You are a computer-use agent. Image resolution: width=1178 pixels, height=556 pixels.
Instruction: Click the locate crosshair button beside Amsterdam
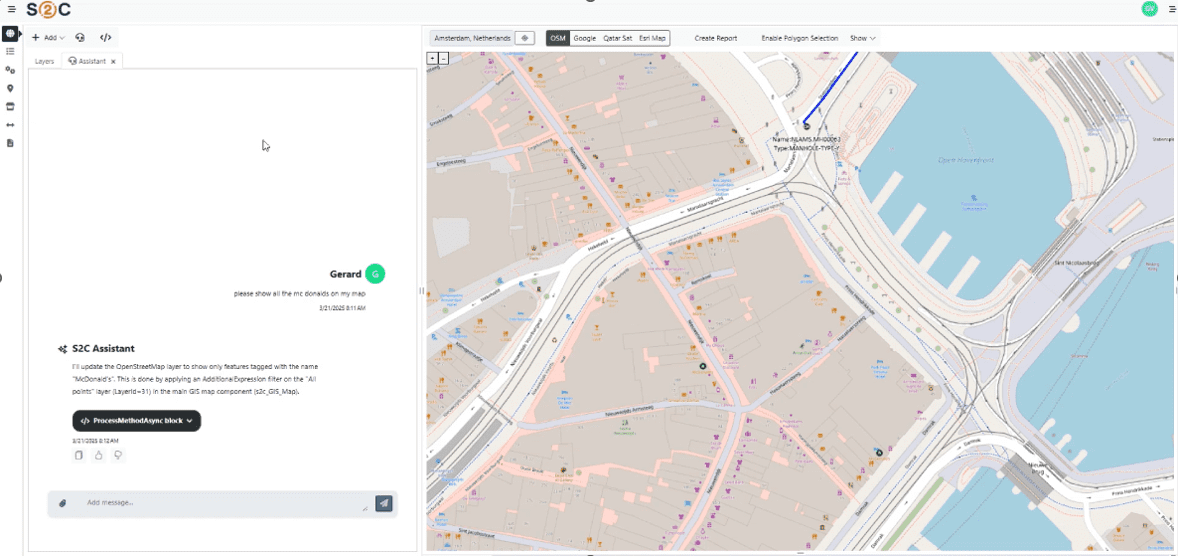coord(525,38)
